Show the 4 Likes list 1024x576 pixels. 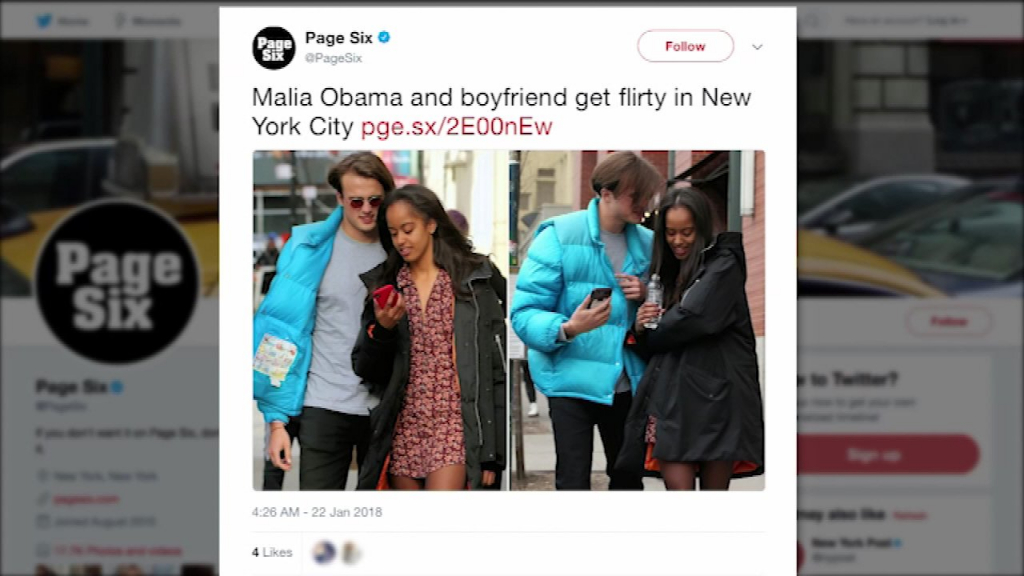[272, 552]
